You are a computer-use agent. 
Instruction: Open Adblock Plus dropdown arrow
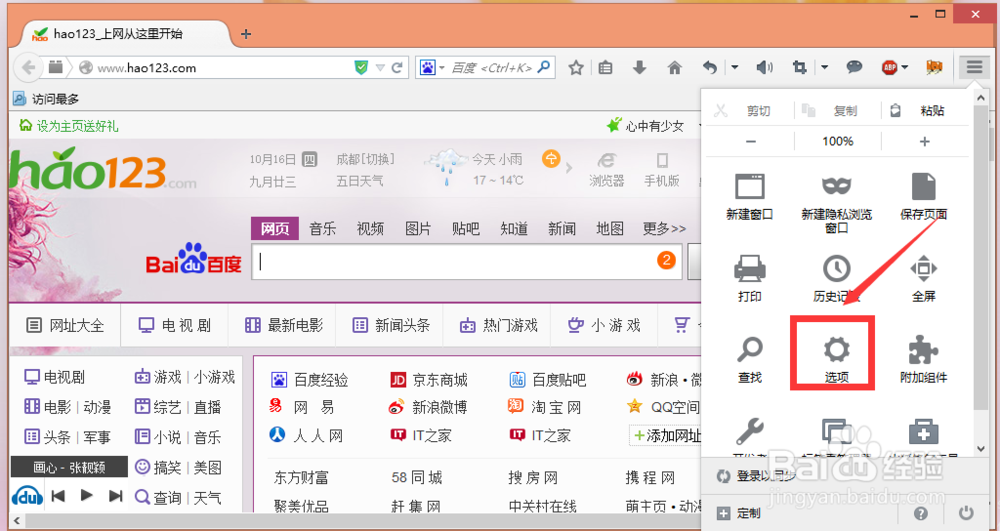click(904, 68)
